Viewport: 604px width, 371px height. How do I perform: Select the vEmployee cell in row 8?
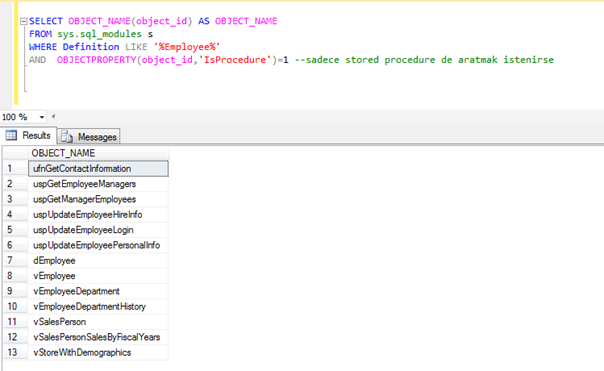coord(98,276)
